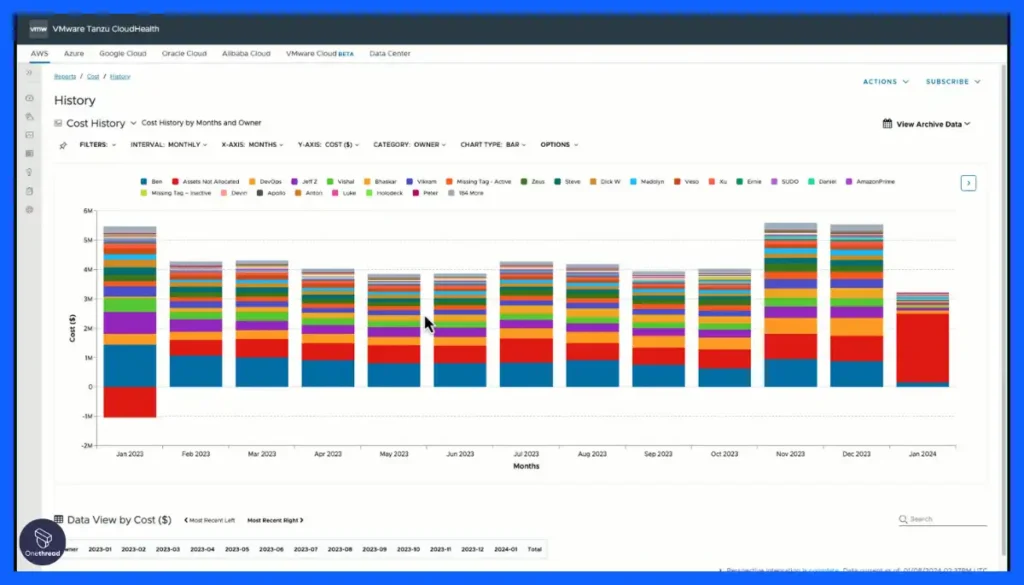Click the Total column header in table
The width and height of the screenshot is (1024, 585).
point(535,549)
